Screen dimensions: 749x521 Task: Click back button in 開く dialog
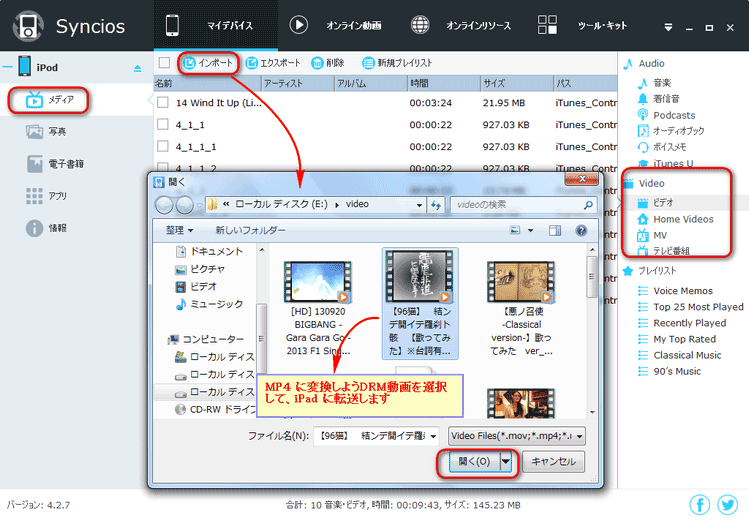click(164, 205)
